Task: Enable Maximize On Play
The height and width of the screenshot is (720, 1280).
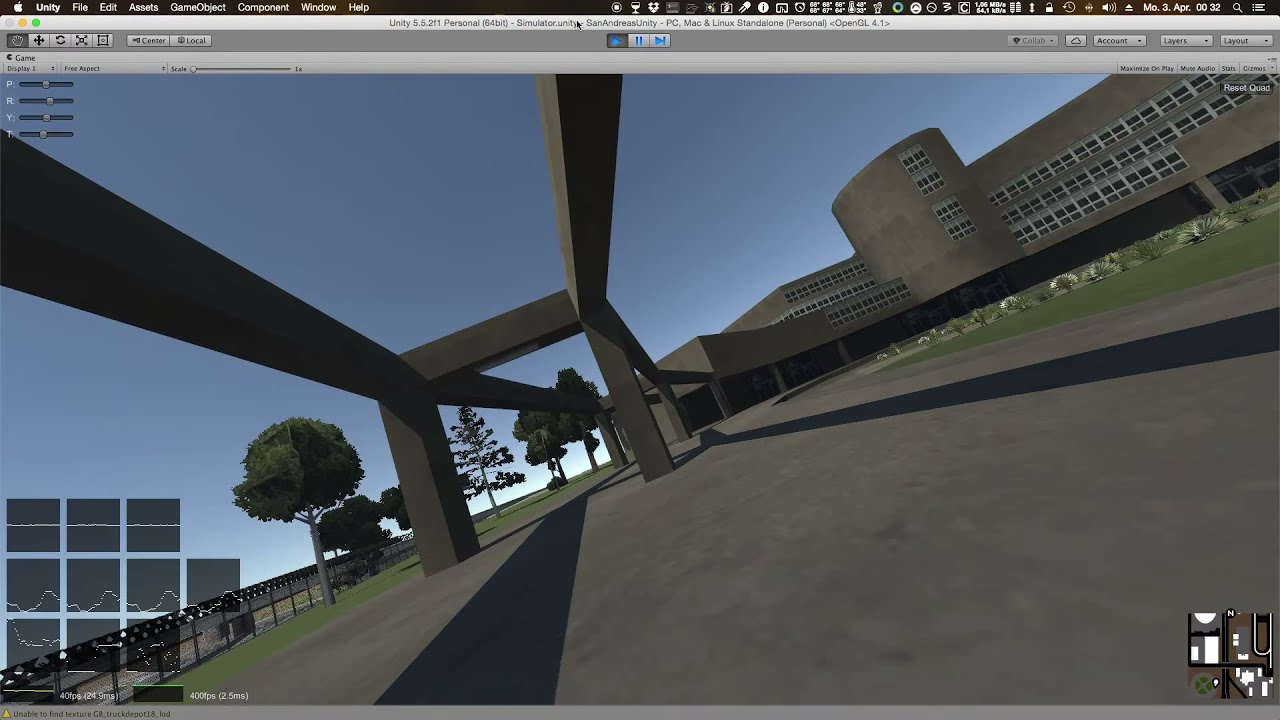Action: pyautogui.click(x=1145, y=68)
